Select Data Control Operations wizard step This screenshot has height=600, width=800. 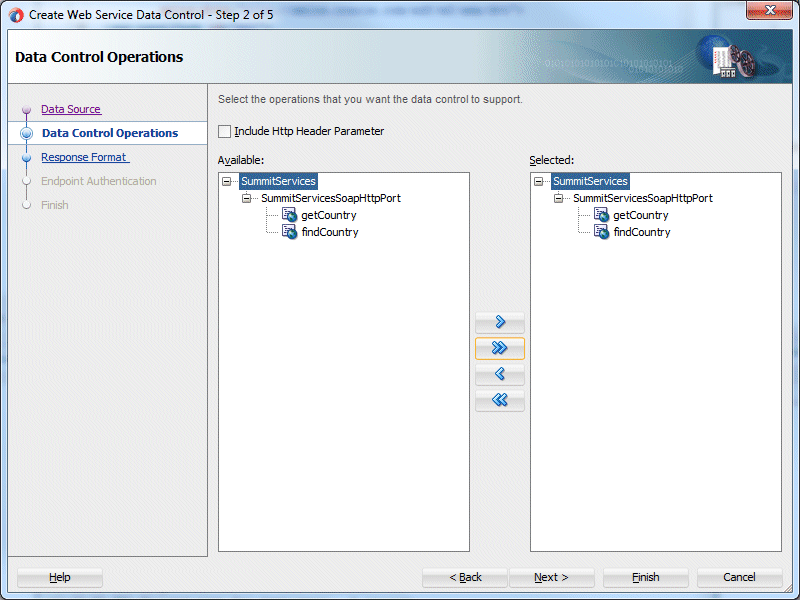(110, 133)
